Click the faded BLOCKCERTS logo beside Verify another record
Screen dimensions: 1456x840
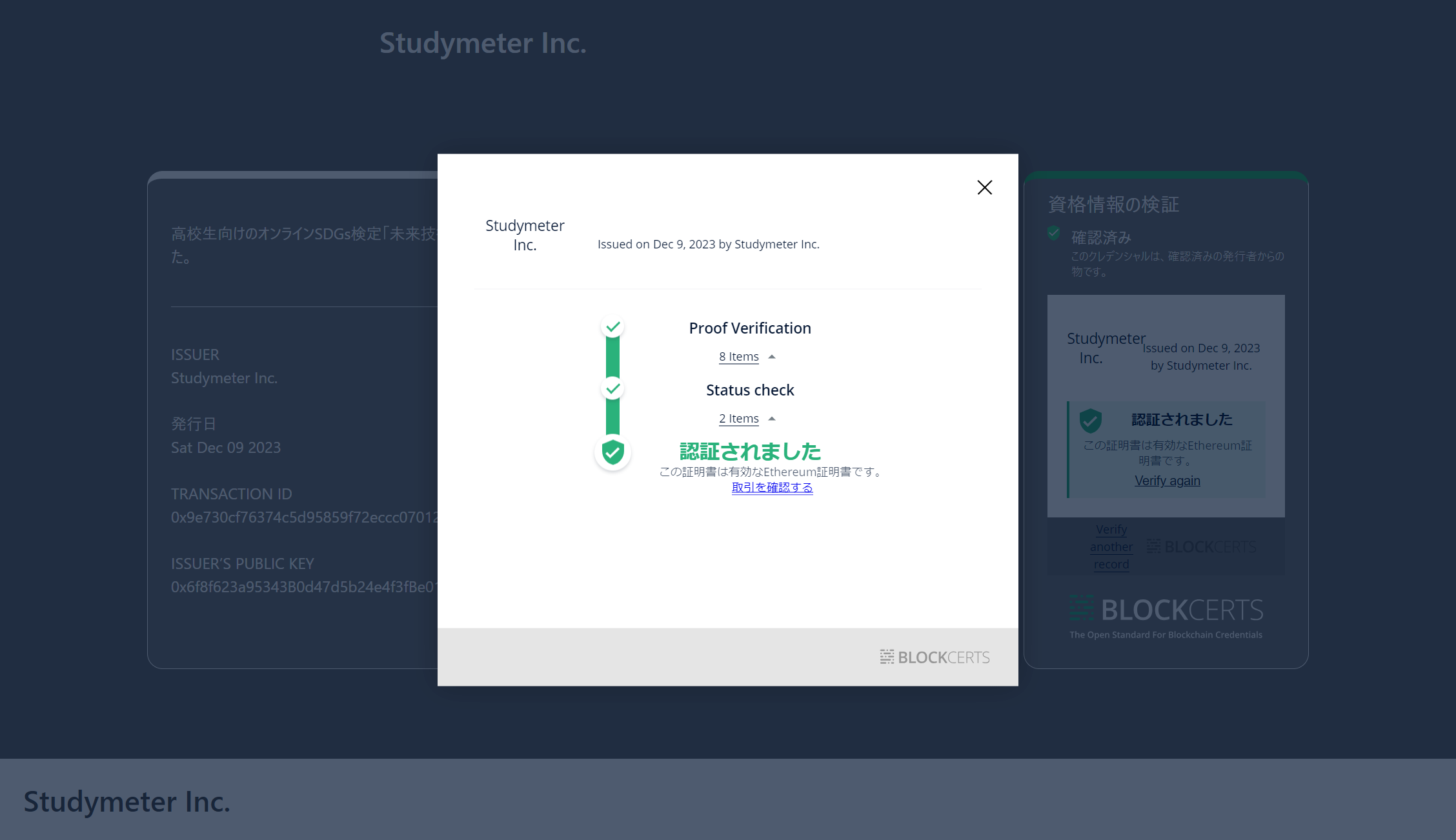[1202, 546]
